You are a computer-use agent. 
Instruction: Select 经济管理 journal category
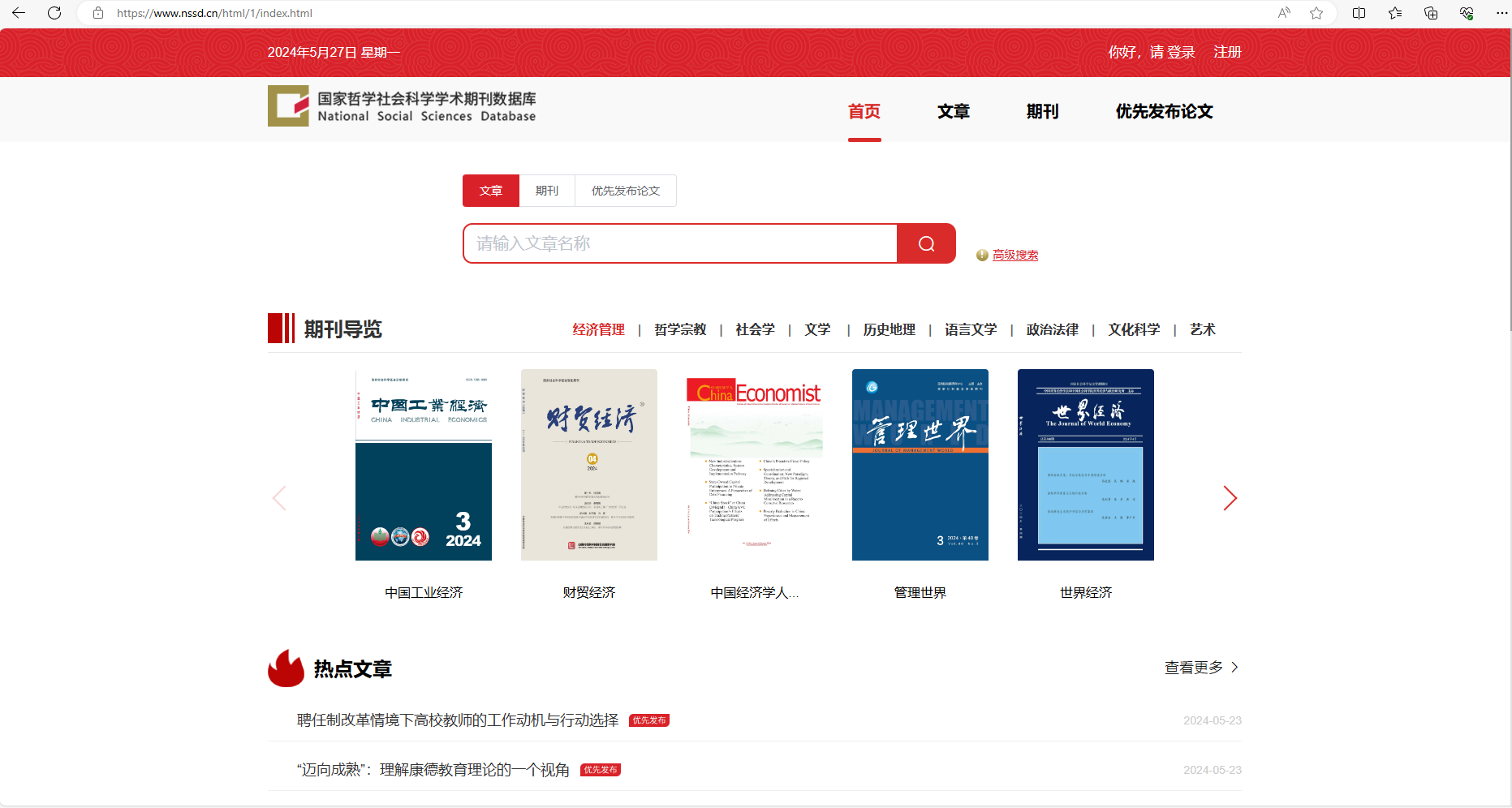[x=599, y=329]
